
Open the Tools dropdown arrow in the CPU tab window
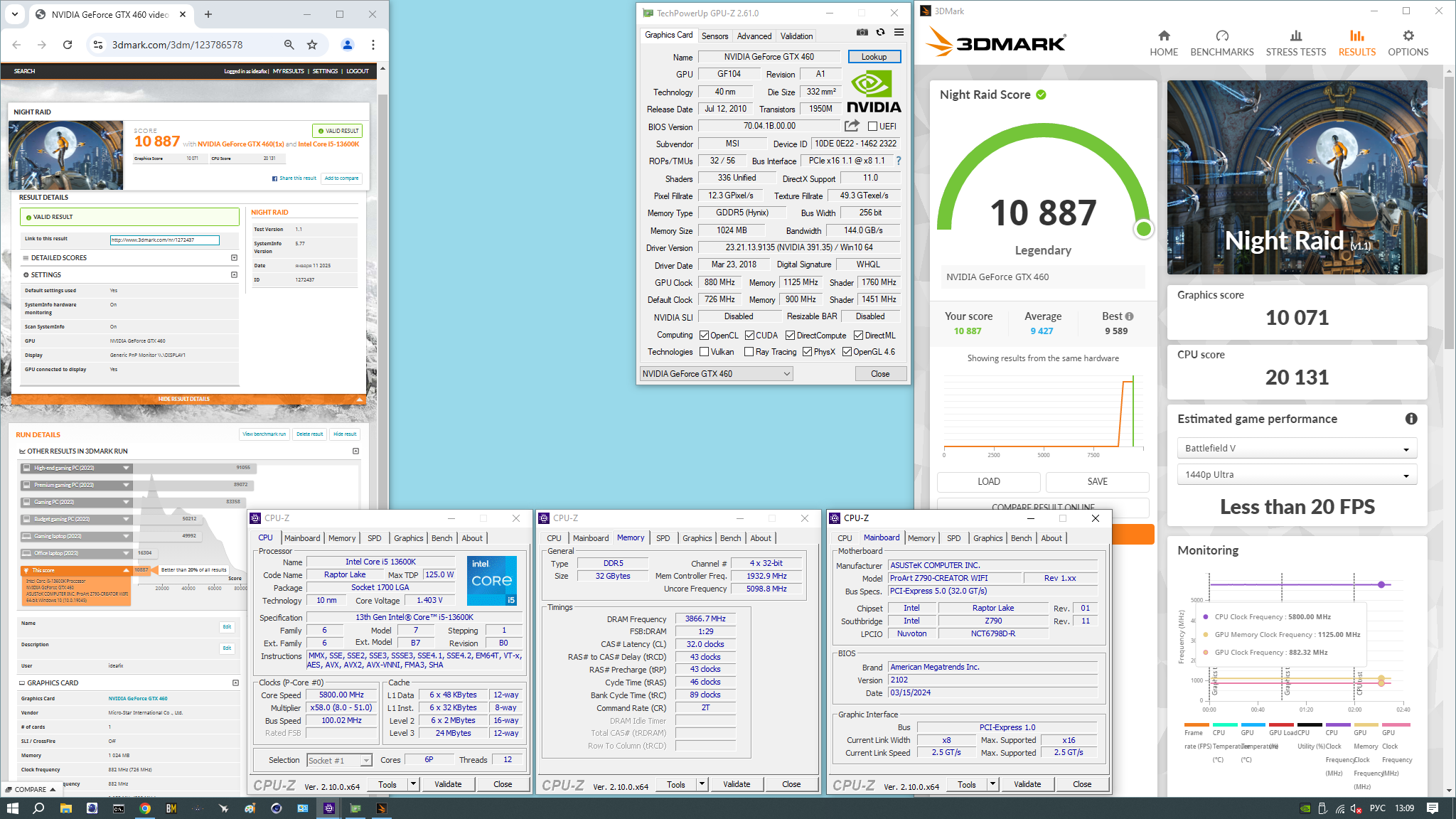coord(413,784)
